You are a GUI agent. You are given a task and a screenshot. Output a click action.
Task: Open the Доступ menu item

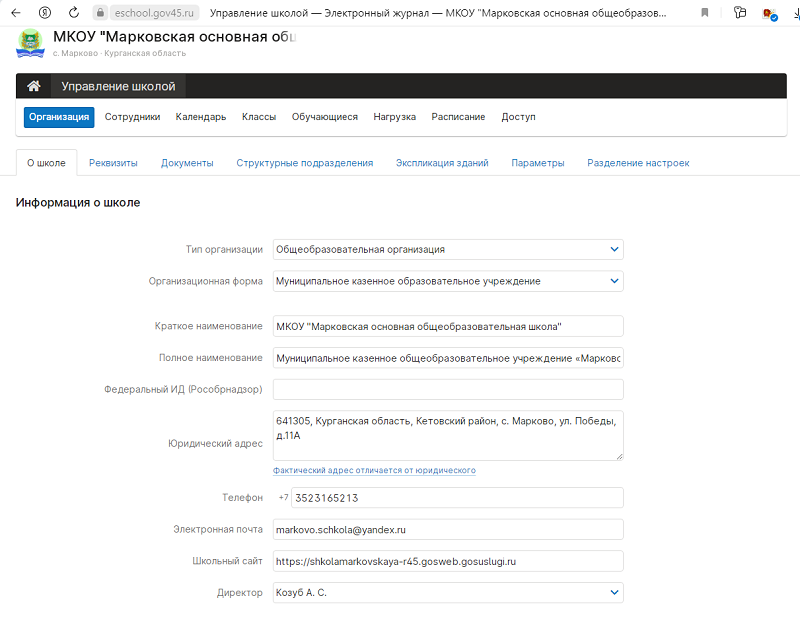[518, 117]
